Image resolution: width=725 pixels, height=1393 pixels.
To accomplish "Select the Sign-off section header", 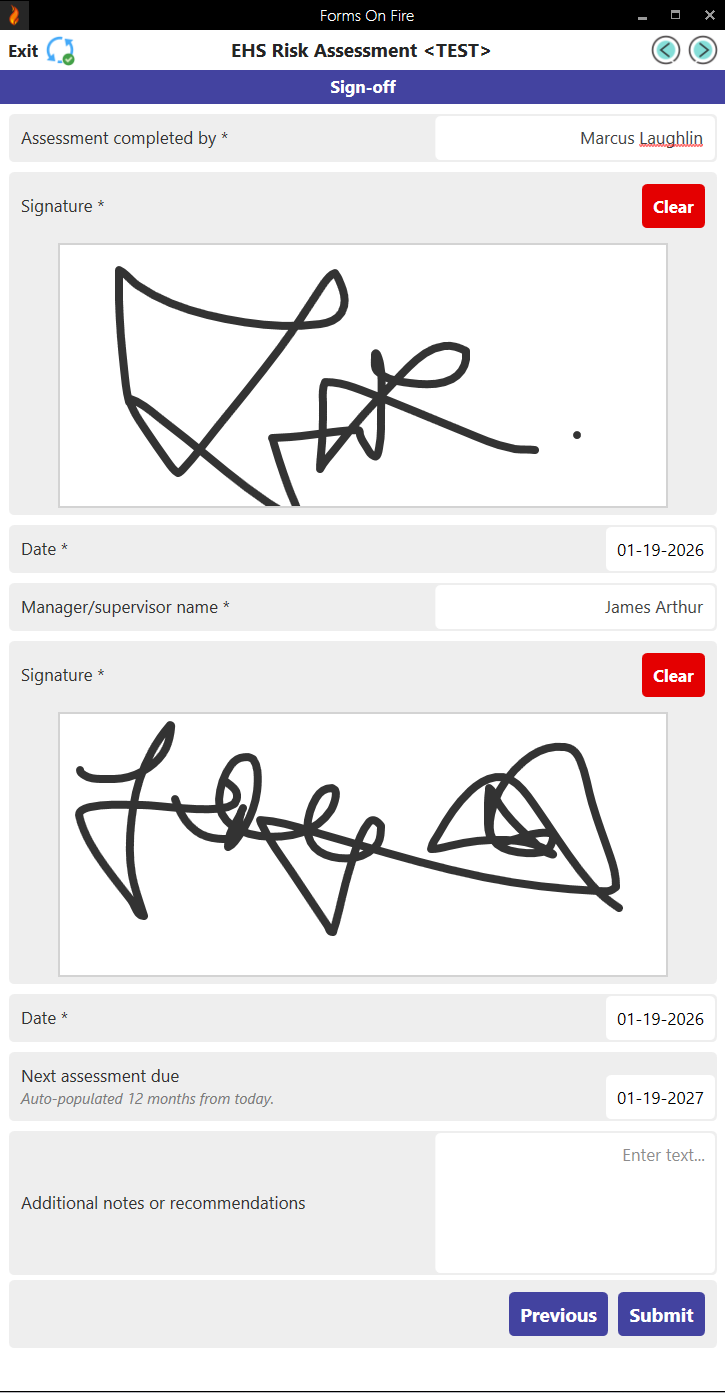I will (x=362, y=87).
